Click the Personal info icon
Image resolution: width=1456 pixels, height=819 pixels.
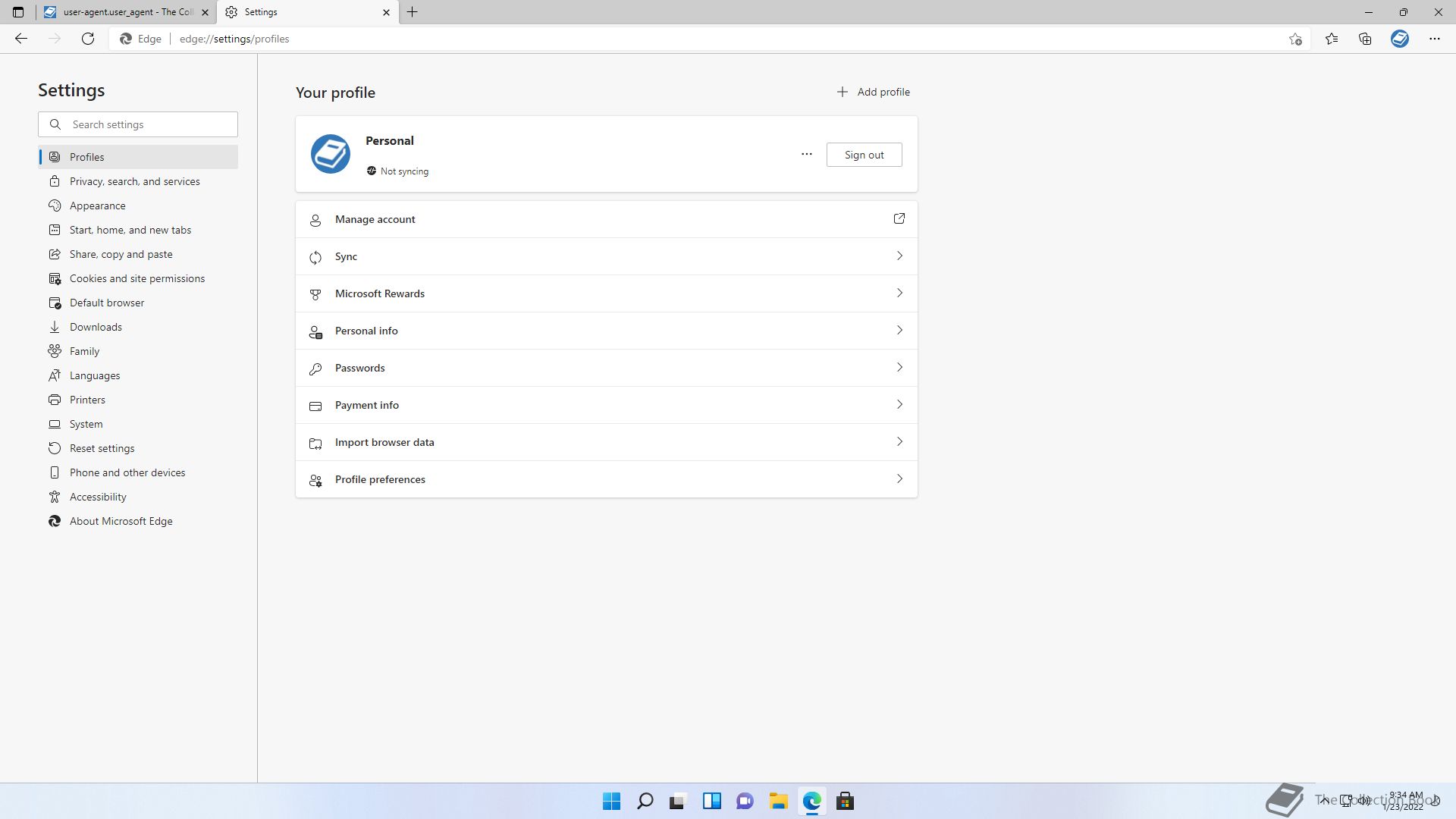(x=315, y=331)
